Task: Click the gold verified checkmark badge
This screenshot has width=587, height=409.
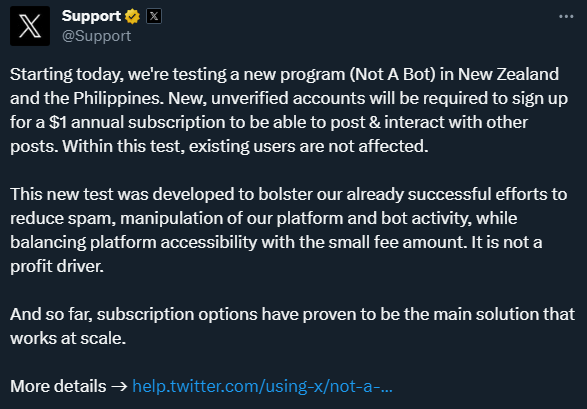Action: (x=132, y=16)
